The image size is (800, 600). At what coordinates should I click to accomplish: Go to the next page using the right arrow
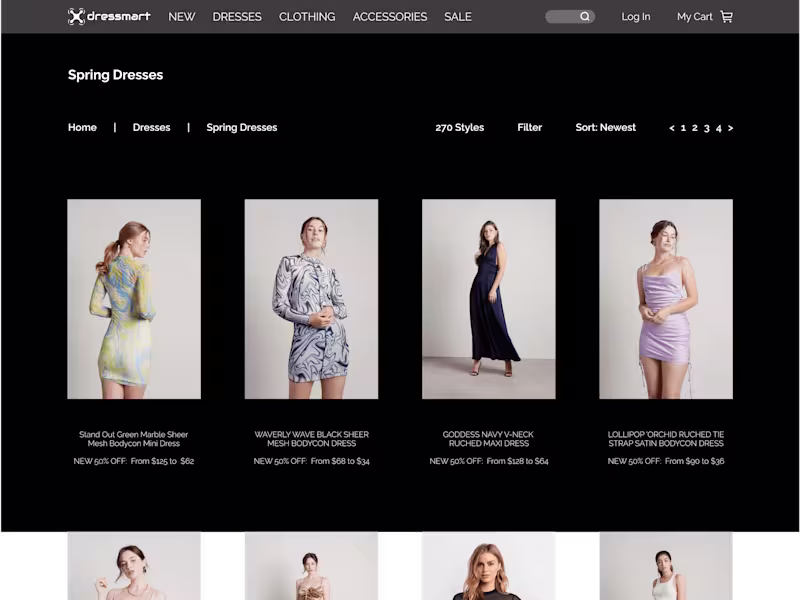tap(731, 128)
